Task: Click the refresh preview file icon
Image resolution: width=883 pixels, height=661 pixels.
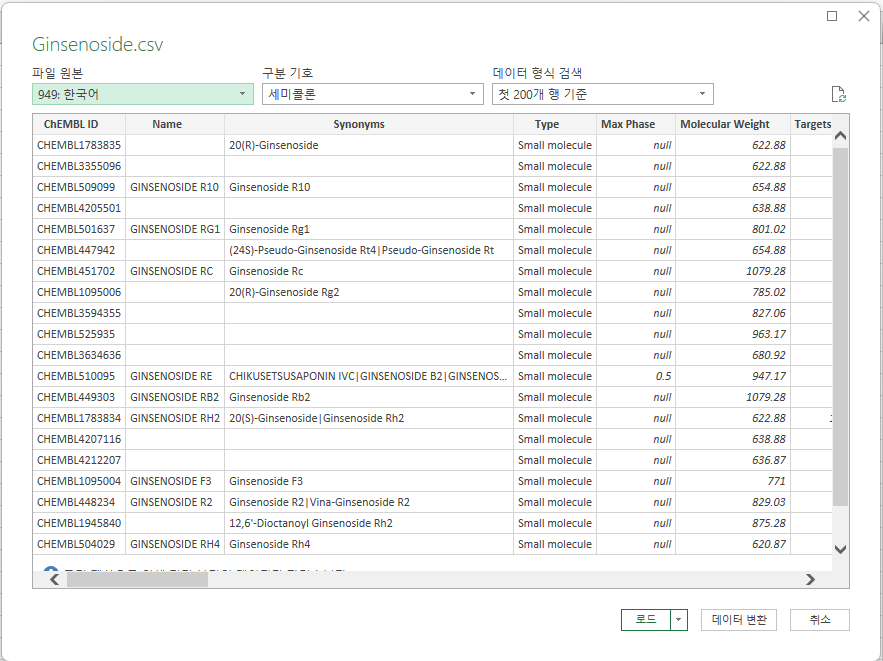Action: pos(839,95)
